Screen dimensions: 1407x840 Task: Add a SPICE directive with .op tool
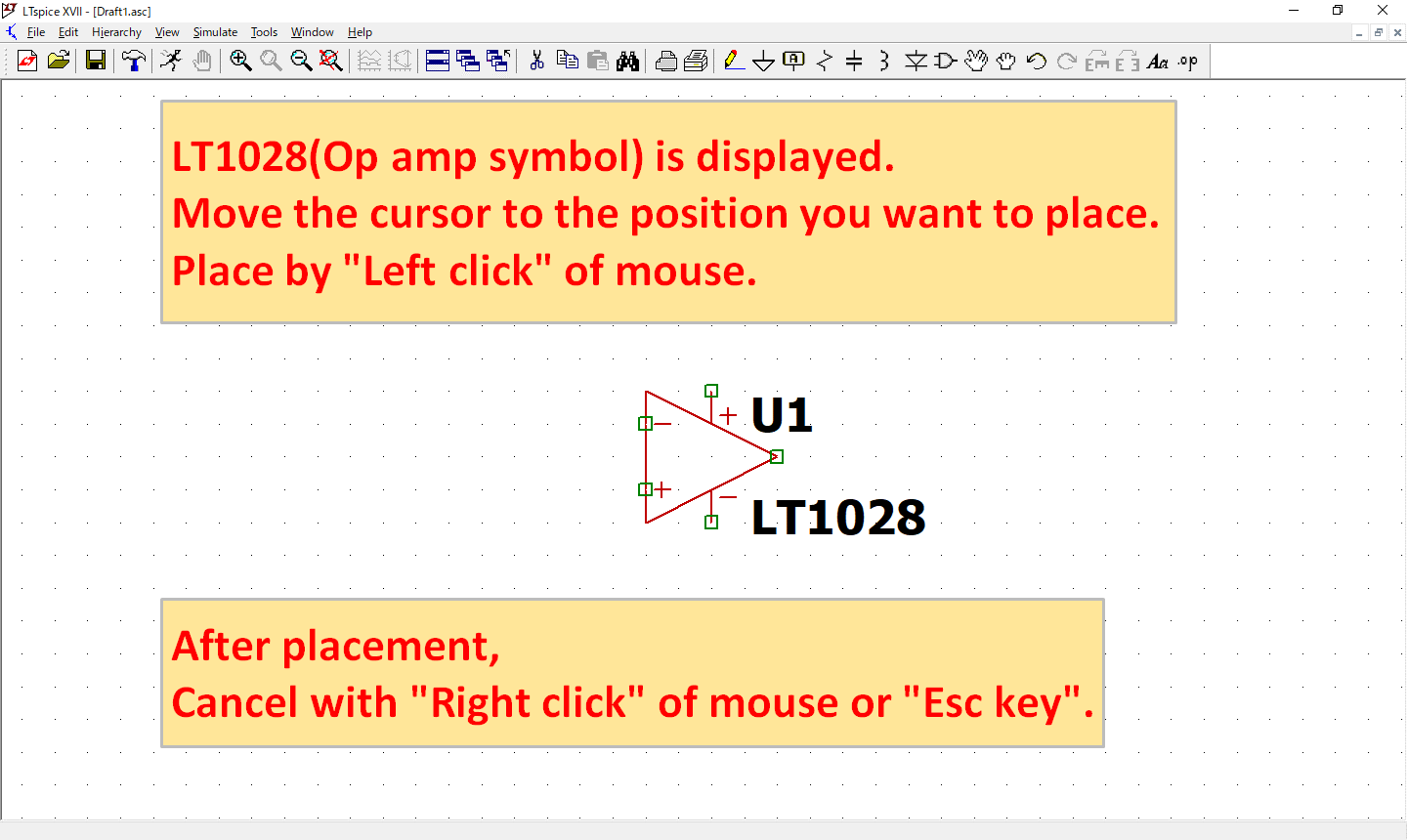1187,61
